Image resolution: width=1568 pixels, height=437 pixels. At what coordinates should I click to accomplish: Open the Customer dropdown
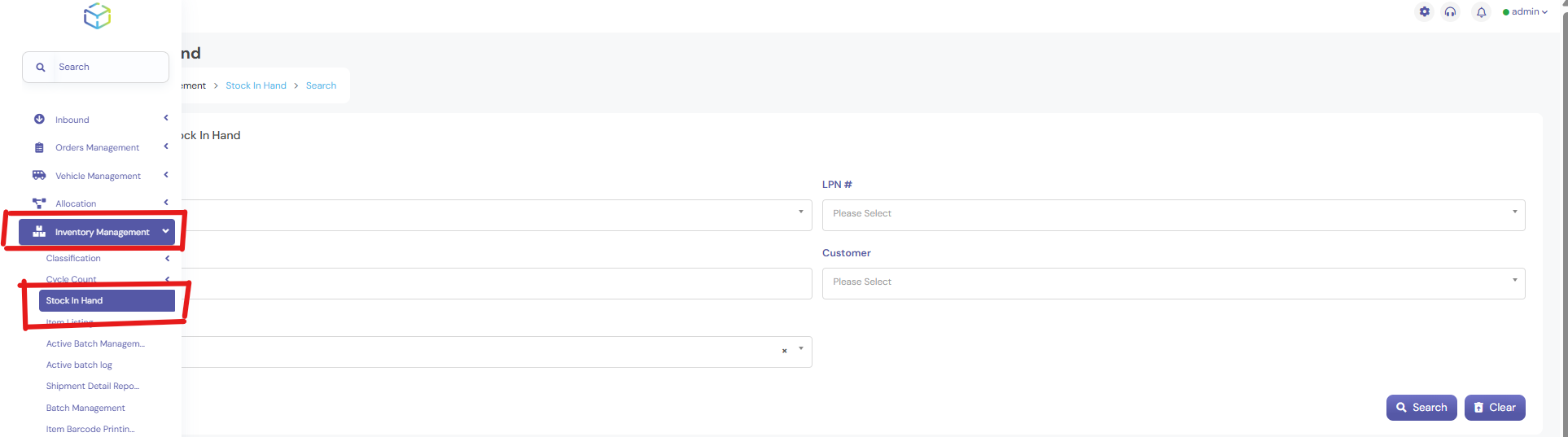(x=1172, y=282)
